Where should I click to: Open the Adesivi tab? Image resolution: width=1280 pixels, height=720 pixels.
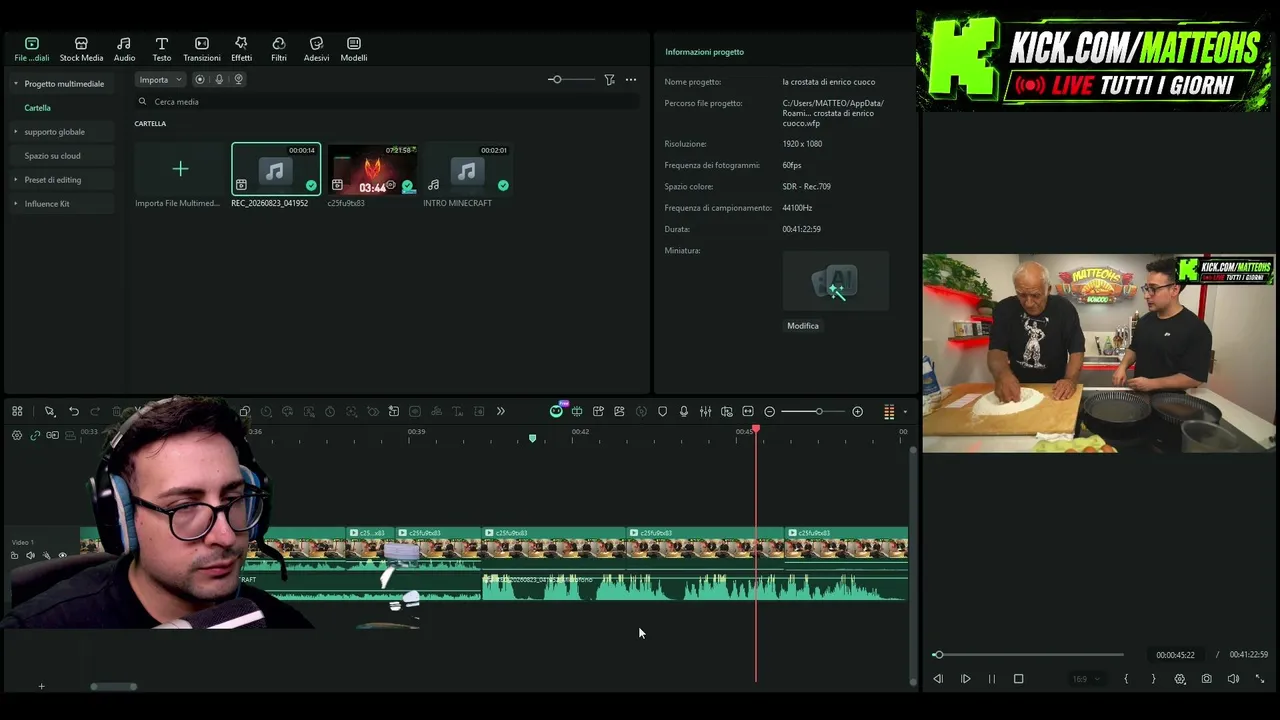(x=316, y=49)
